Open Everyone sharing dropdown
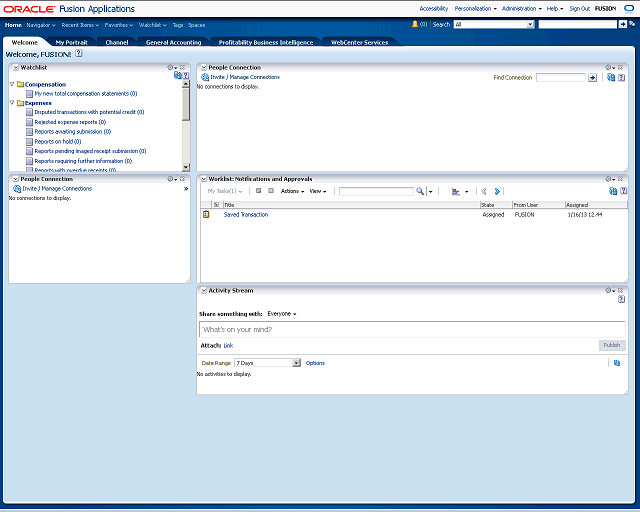The width and height of the screenshot is (640, 512). pos(282,314)
